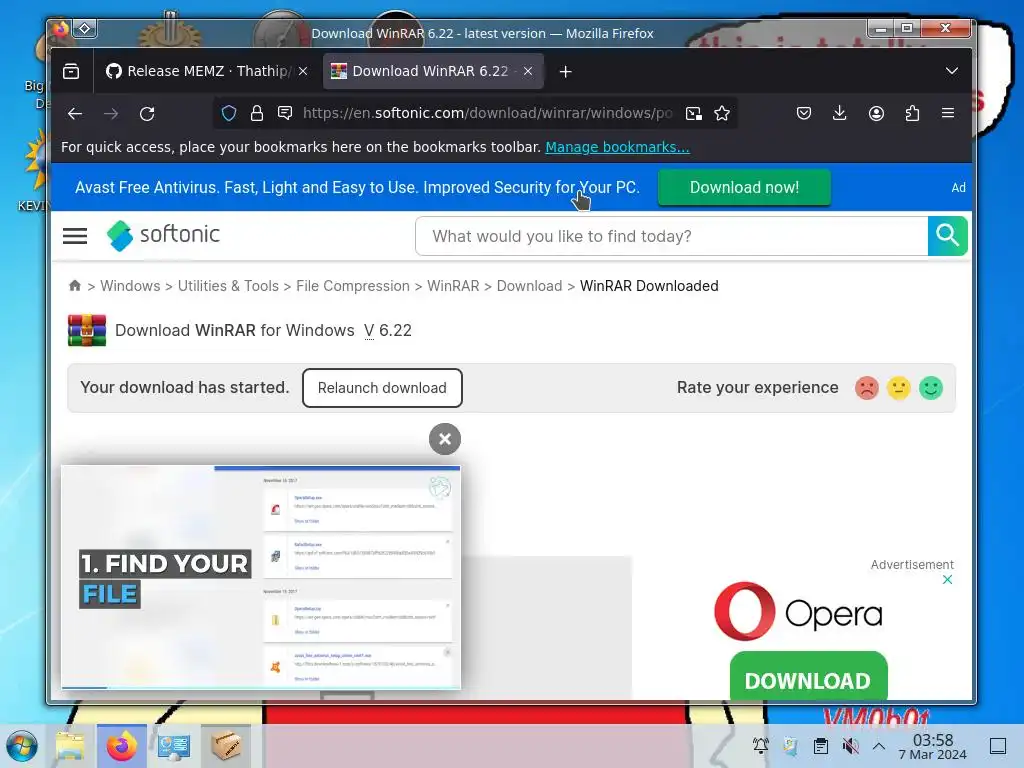Viewport: 1024px width, 768px height.
Task: Bookmark this page with the star icon
Action: [722, 114]
